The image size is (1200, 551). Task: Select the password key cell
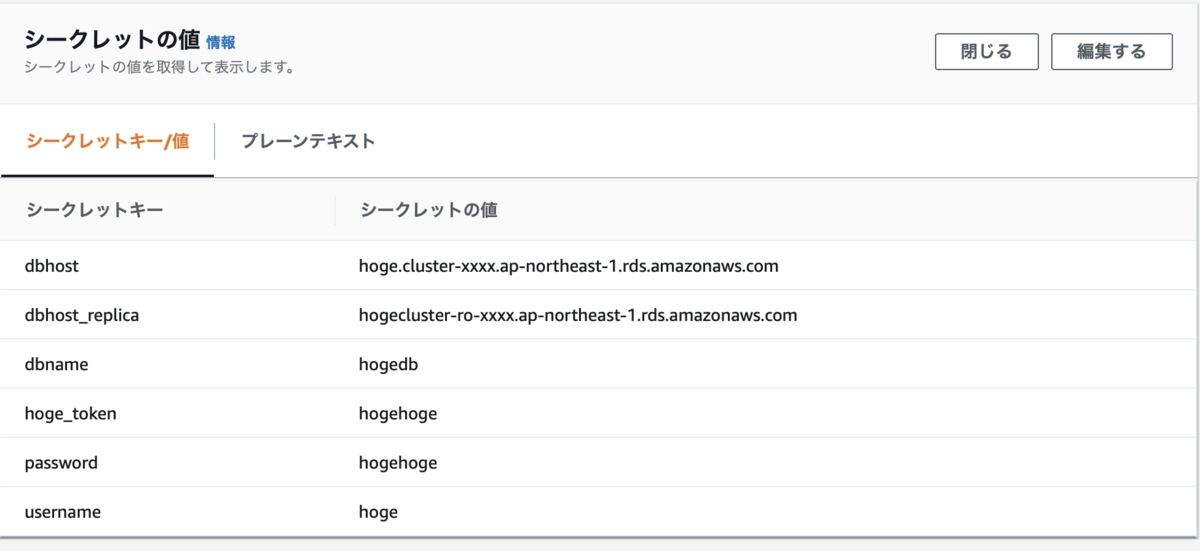click(61, 463)
